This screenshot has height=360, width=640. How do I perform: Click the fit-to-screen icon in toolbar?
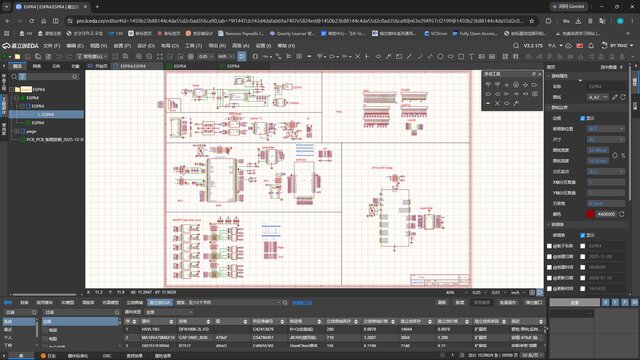(160, 56)
